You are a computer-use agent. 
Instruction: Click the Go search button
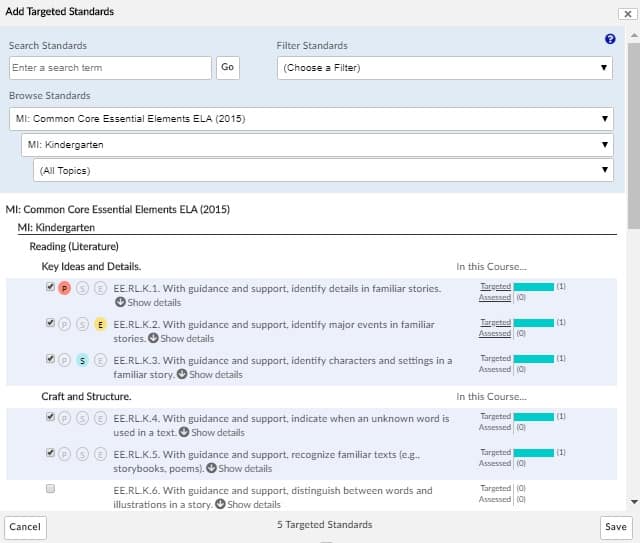click(228, 67)
